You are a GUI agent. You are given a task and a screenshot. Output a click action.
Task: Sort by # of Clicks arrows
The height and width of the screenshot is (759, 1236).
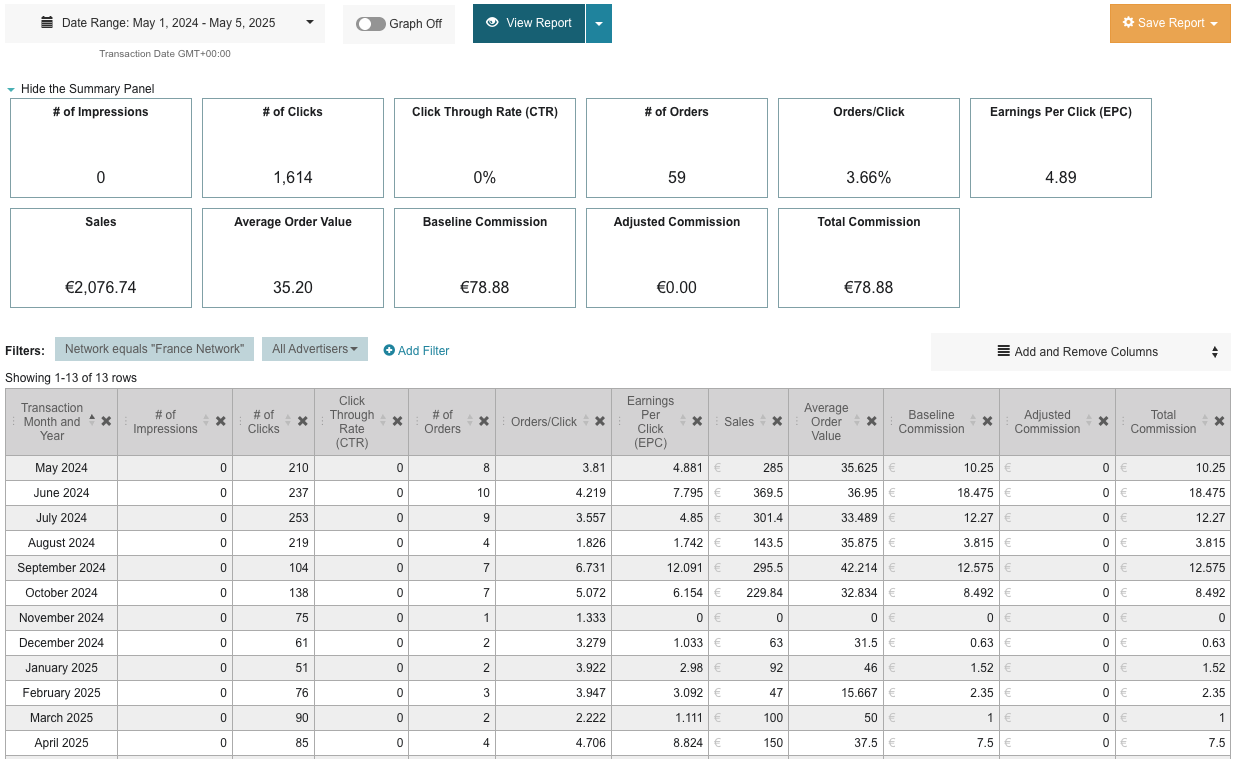click(289, 421)
